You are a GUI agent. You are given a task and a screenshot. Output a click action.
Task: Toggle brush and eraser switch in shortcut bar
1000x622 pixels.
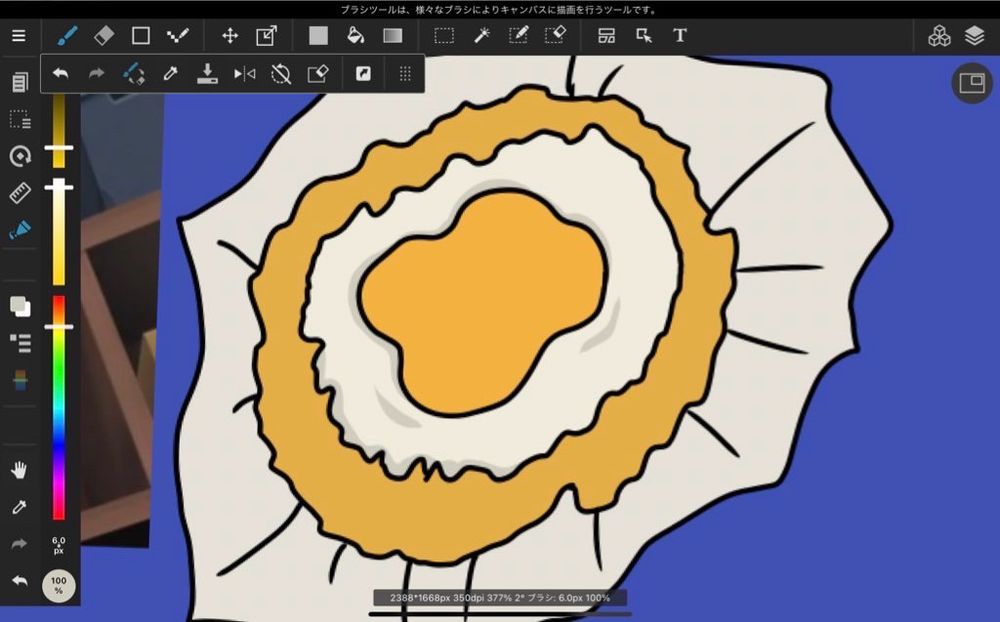[x=133, y=74]
